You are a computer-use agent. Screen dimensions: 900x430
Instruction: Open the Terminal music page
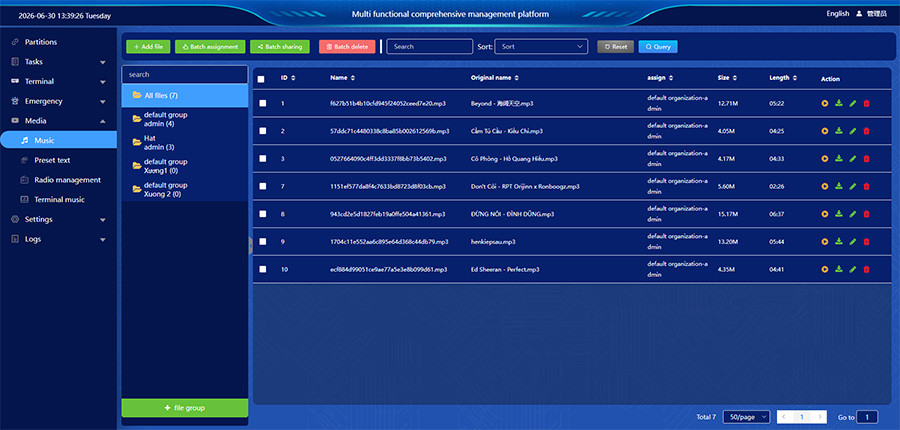click(x=59, y=200)
